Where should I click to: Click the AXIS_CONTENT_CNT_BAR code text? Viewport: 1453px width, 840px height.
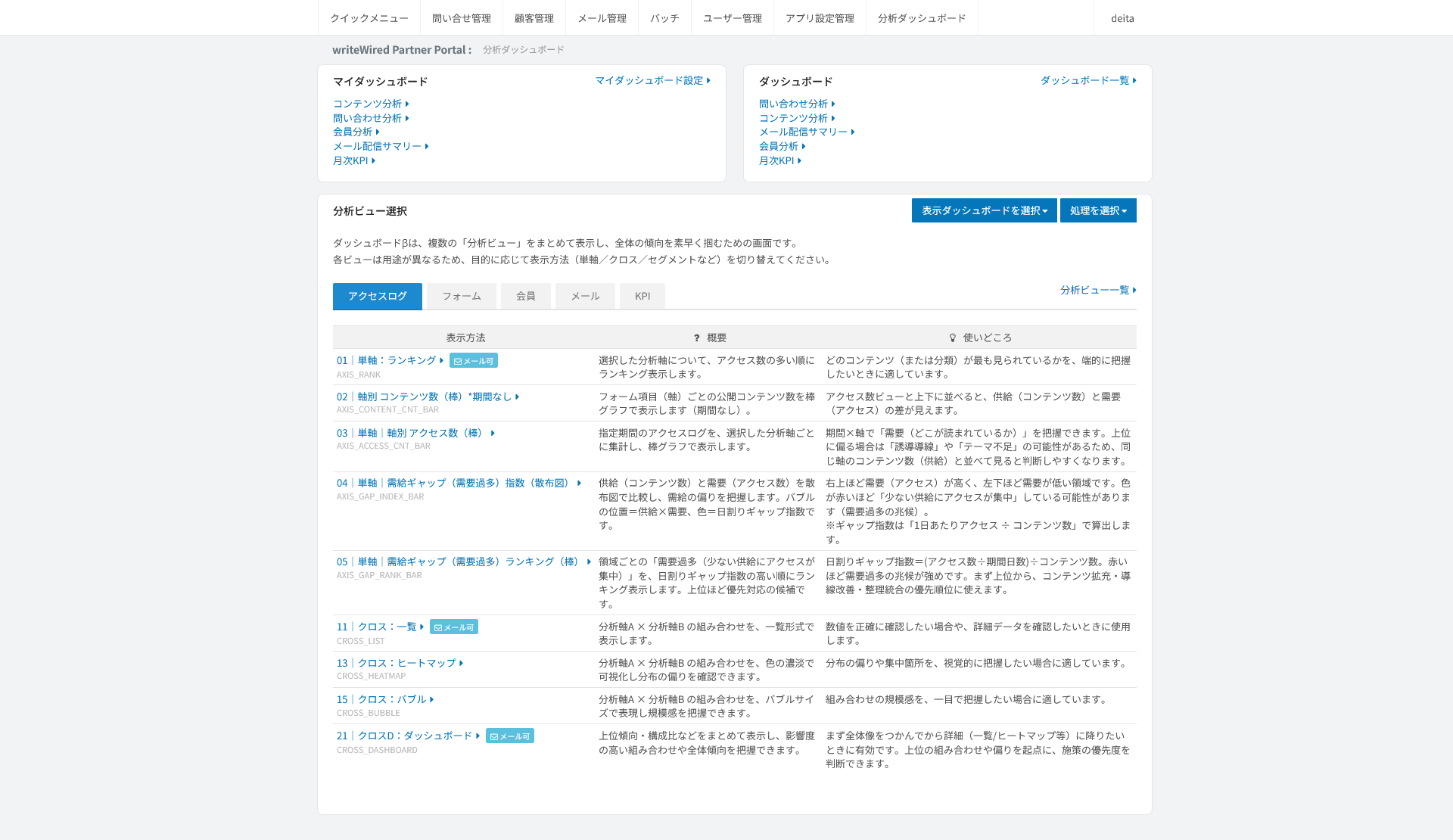tap(387, 409)
